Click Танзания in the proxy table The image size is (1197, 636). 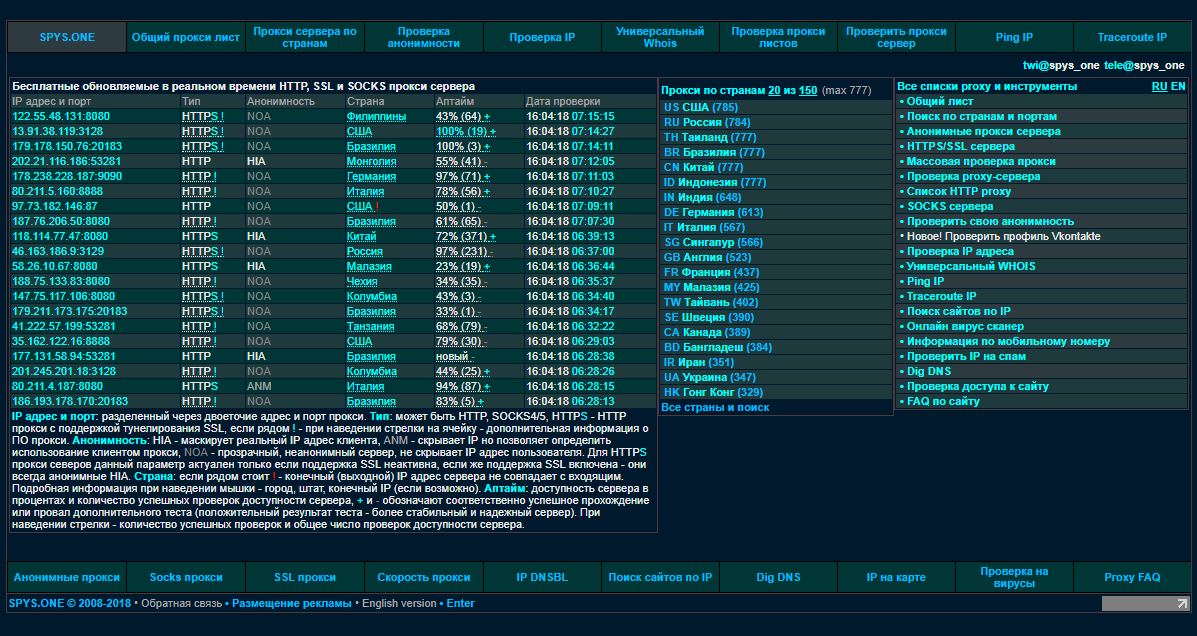click(370, 327)
